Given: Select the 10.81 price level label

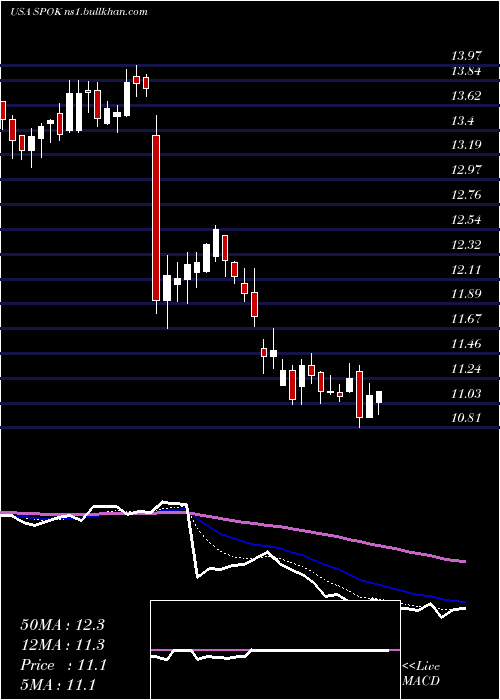Looking at the screenshot, I should coord(466,418).
